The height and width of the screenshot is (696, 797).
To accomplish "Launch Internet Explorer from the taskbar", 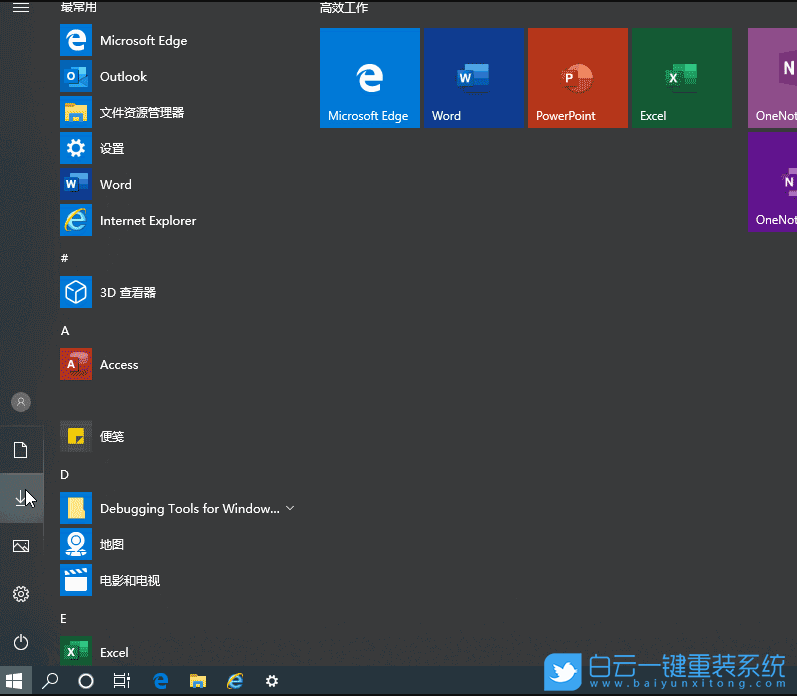I will click(235, 681).
